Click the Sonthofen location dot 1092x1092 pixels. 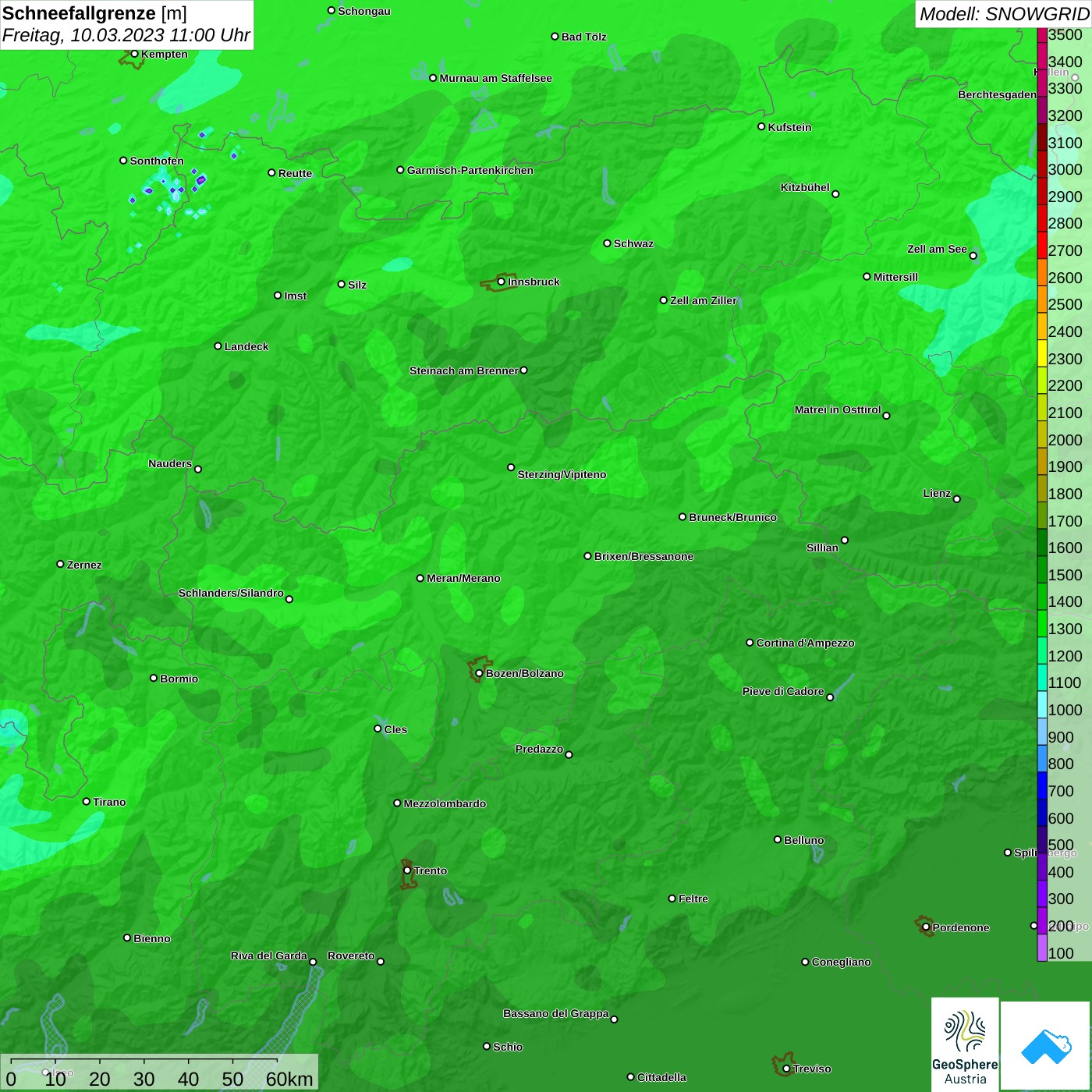click(x=123, y=161)
